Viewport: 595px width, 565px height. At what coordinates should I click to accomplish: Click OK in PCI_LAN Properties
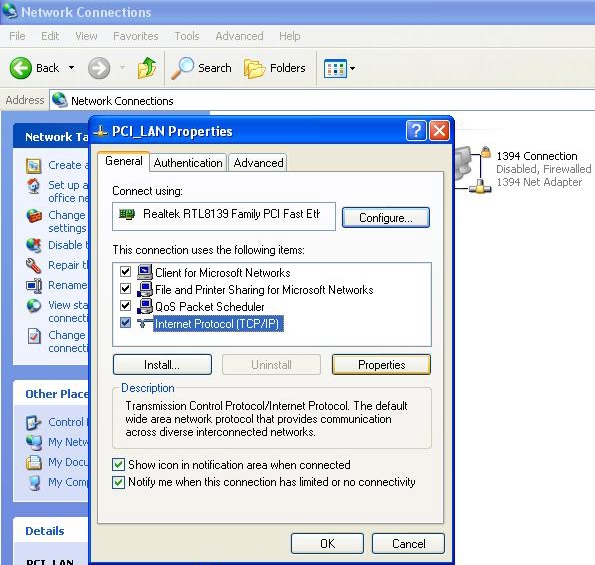327,543
